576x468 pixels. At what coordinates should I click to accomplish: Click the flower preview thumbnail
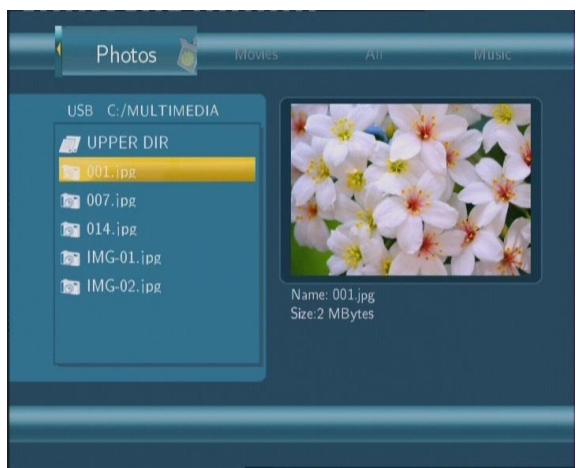coord(411,190)
